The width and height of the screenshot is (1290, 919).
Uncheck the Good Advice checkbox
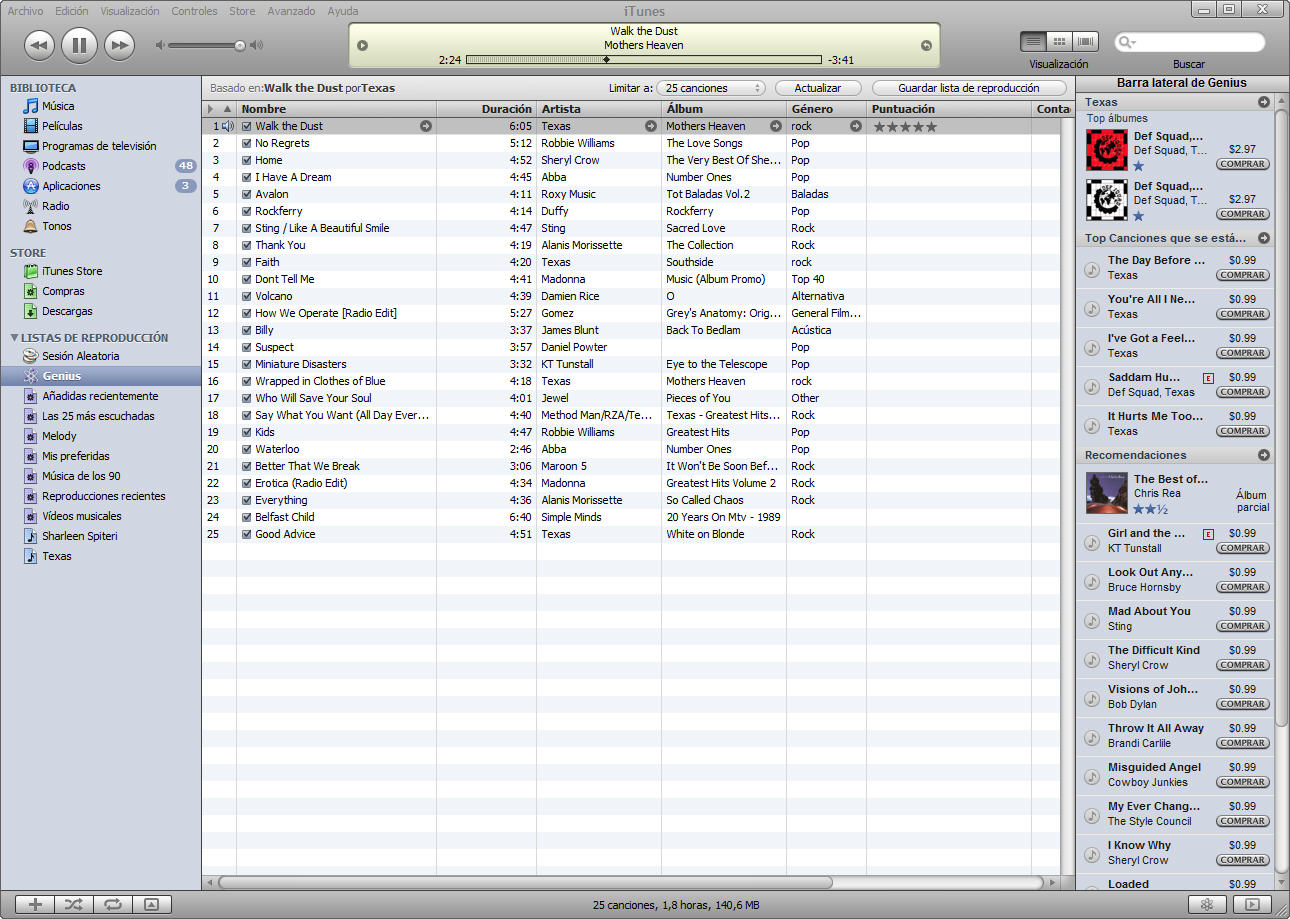tap(247, 534)
